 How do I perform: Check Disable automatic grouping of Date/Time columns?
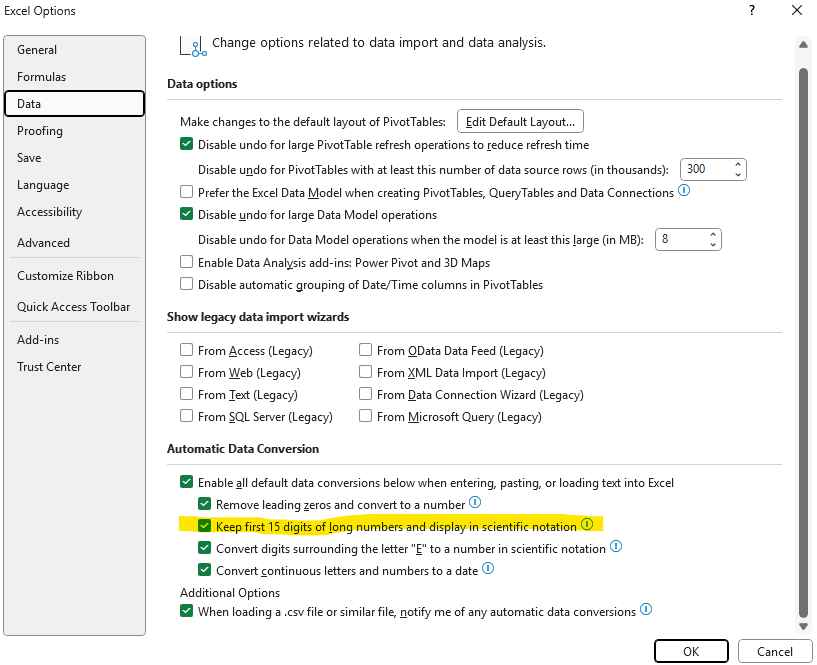[187, 284]
